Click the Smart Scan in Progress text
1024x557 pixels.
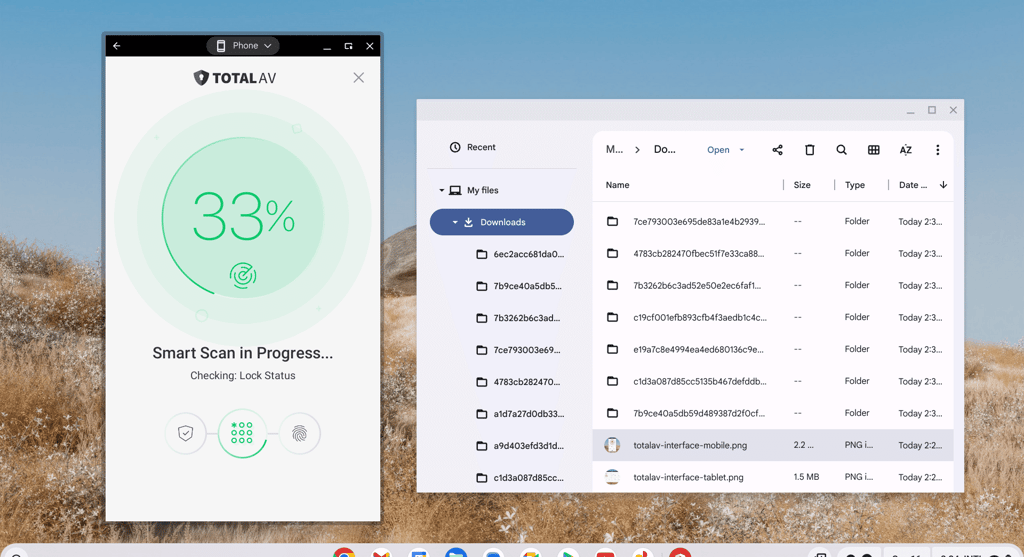243,353
